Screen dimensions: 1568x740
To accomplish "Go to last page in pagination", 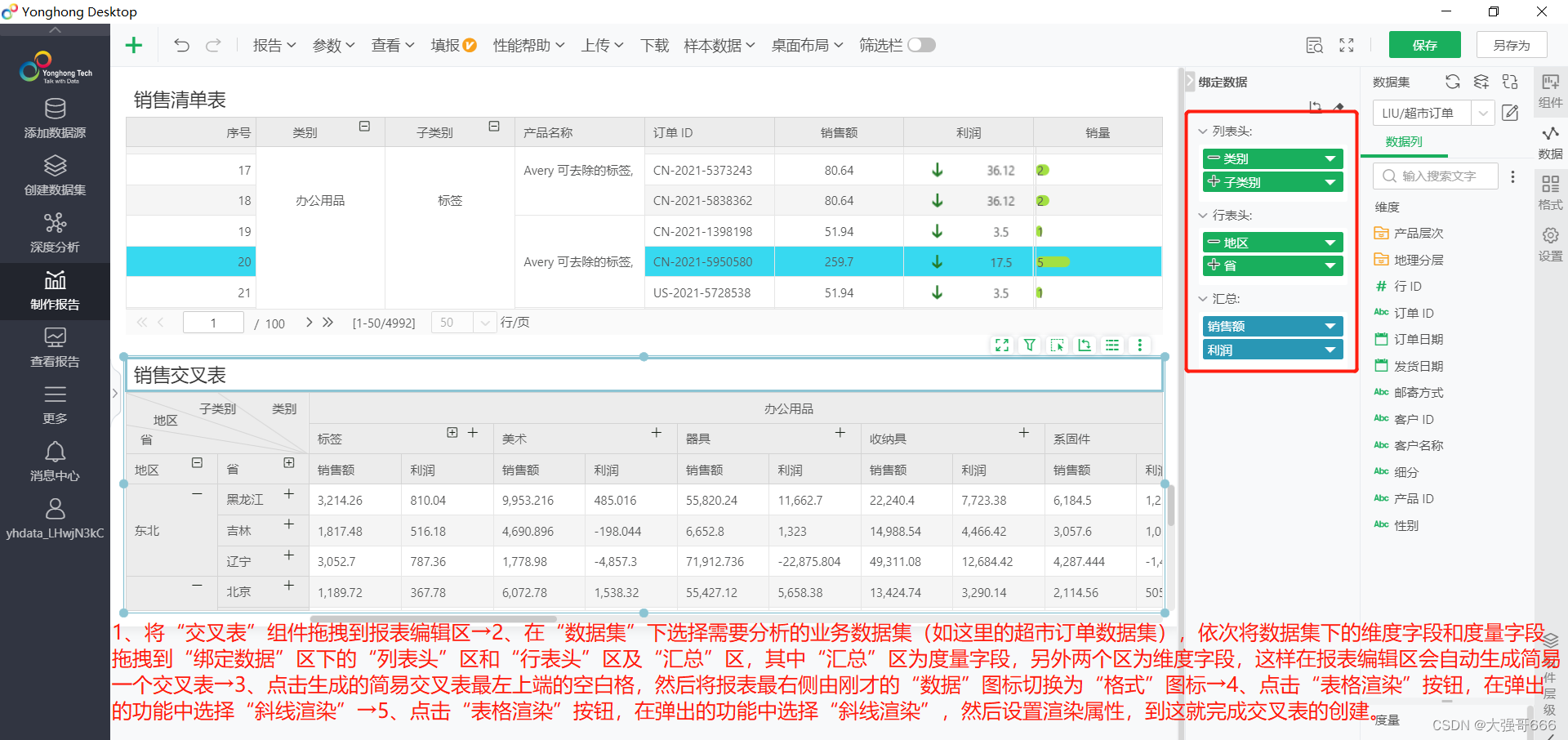I will click(327, 323).
